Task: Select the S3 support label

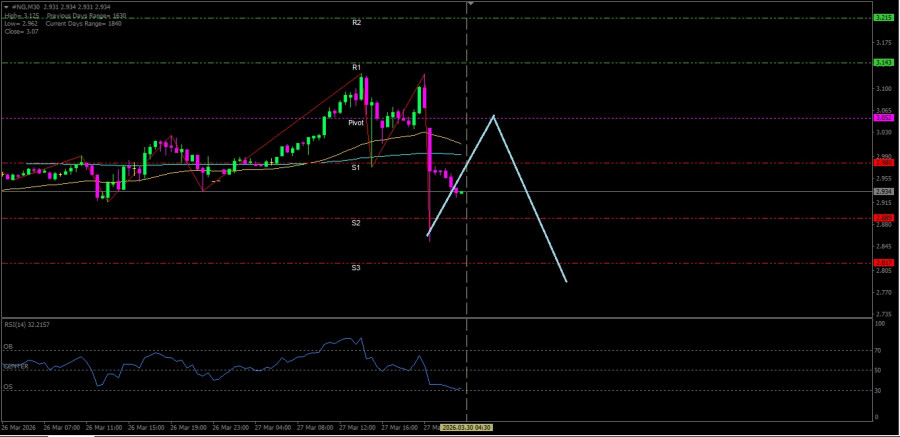Action: [x=356, y=268]
